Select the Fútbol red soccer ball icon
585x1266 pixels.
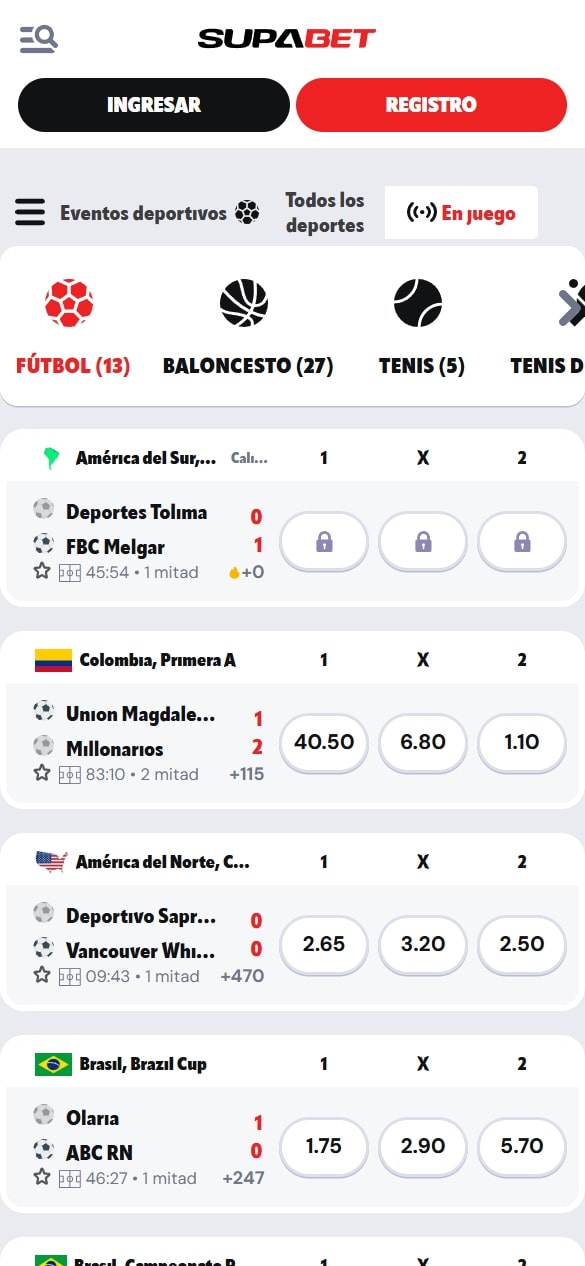pyautogui.click(x=69, y=303)
